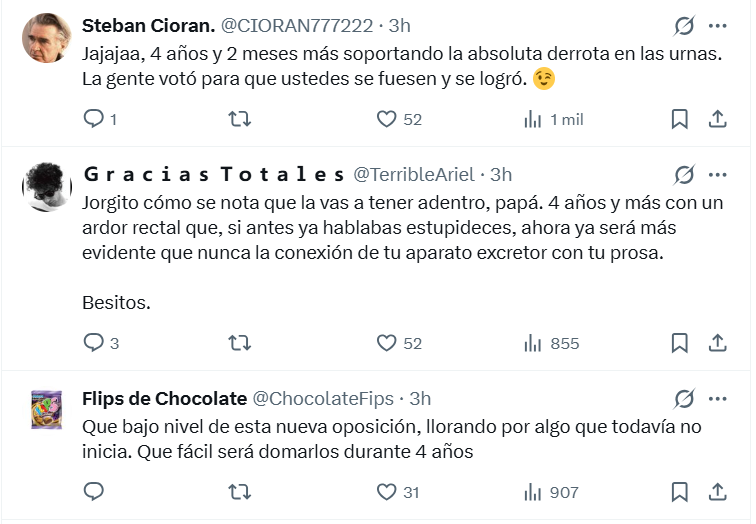Bookmark Steban Cioran's tweet
756x524 pixels.
[680, 119]
